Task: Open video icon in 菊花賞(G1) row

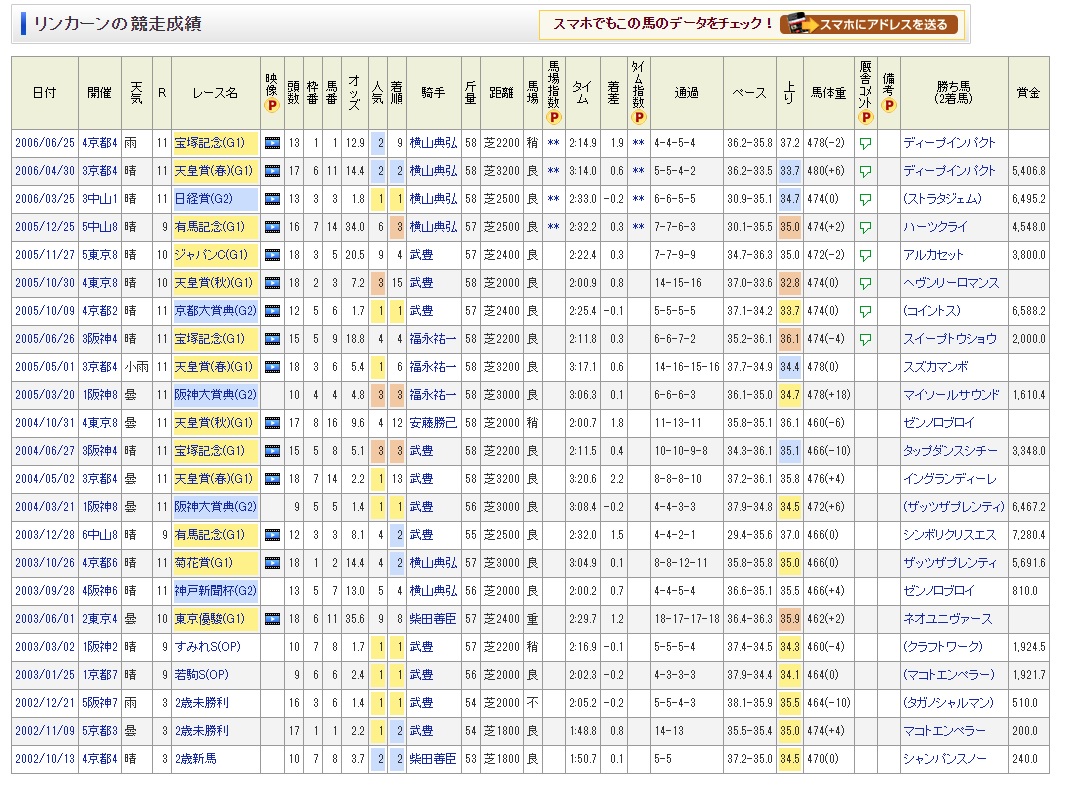Action: click(272, 563)
